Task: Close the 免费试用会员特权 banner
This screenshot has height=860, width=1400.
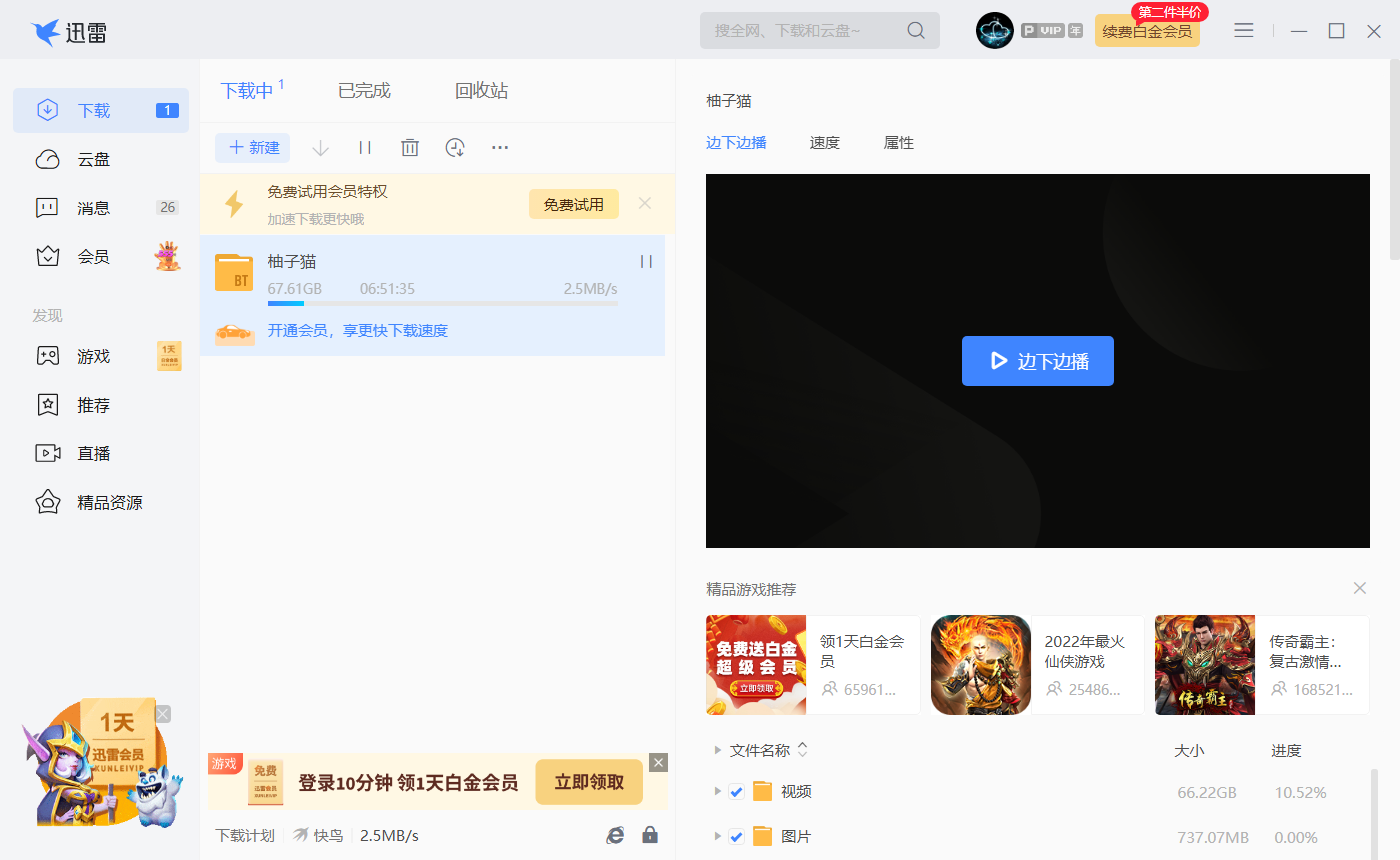Action: [645, 203]
